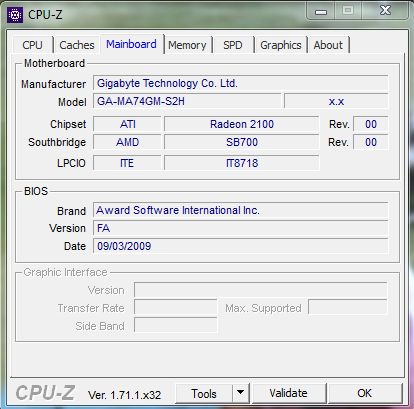The height and width of the screenshot is (409, 414).
Task: Click the Southbridge label
Action: point(57,142)
